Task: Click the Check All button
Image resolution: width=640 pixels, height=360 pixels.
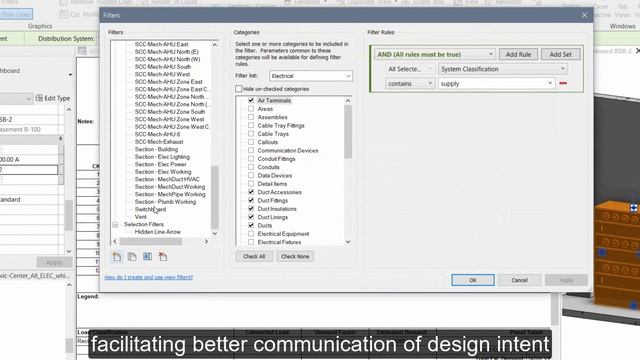Action: [254, 256]
